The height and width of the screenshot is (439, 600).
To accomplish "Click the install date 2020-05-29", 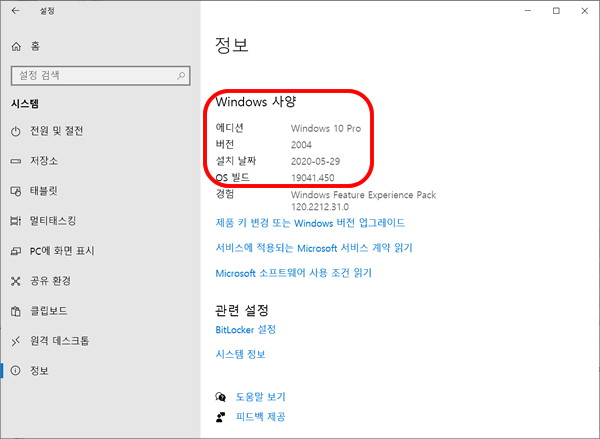I will coord(315,162).
